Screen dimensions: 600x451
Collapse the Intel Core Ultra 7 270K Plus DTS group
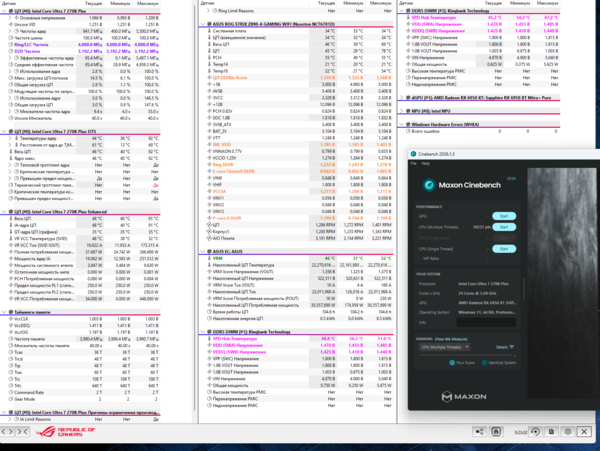click(x=4, y=132)
